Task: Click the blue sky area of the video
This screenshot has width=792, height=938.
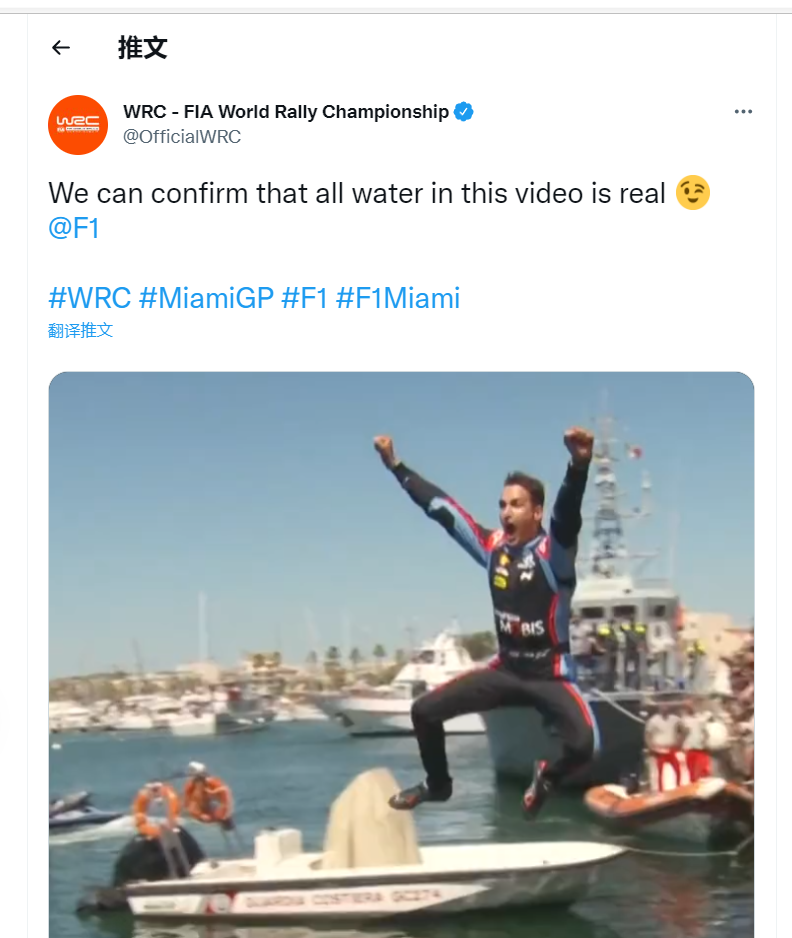Action: coord(220,480)
